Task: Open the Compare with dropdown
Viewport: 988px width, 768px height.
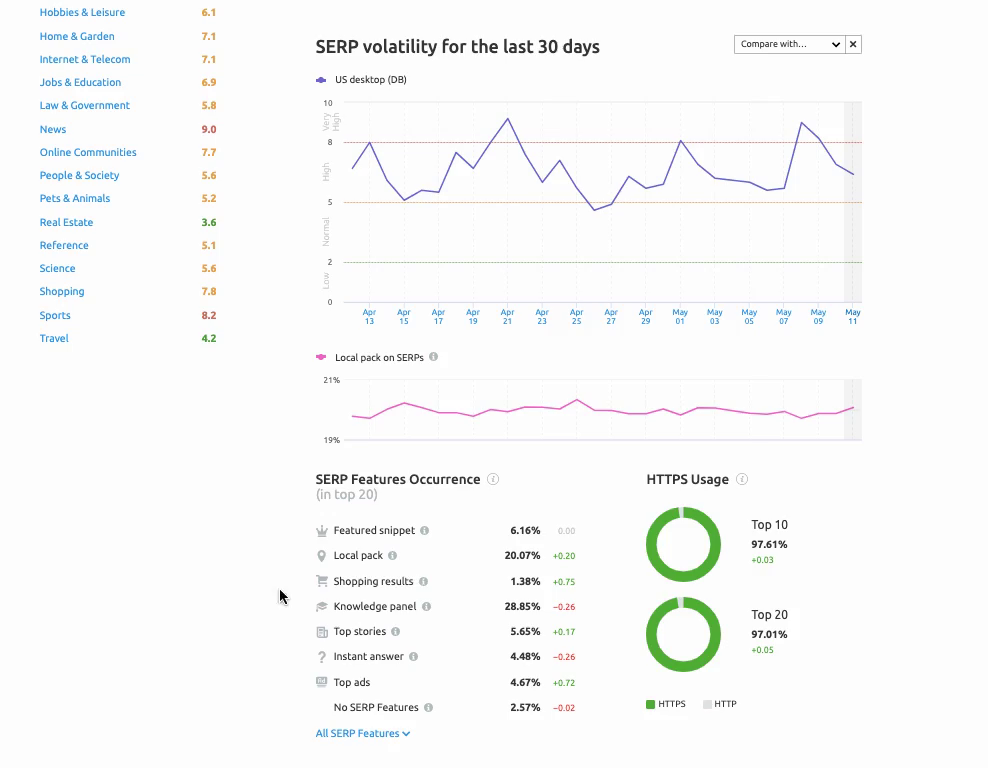Action: [x=789, y=44]
